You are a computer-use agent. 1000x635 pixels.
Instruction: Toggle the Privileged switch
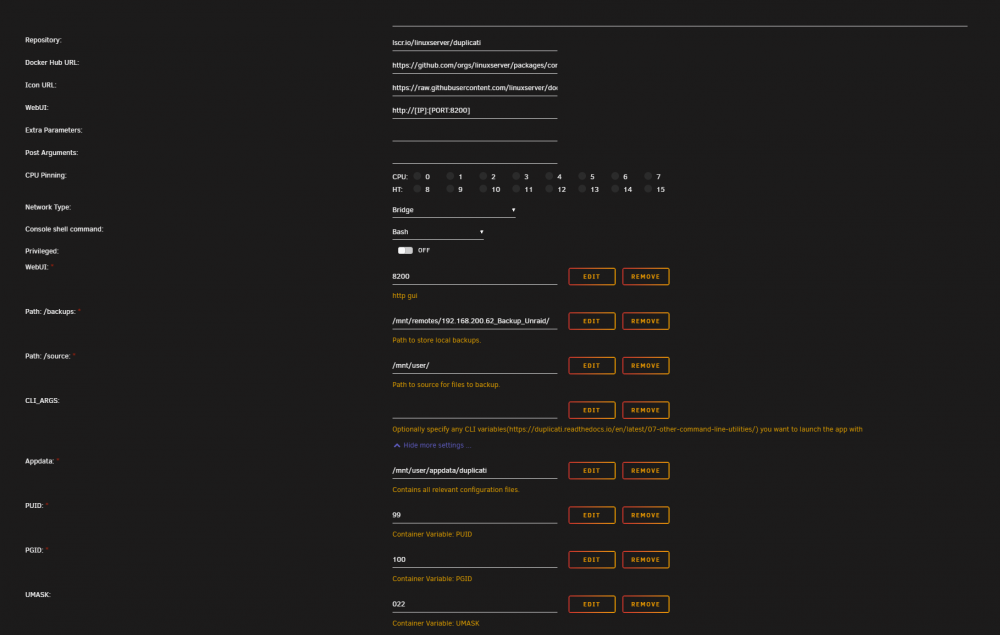click(405, 251)
